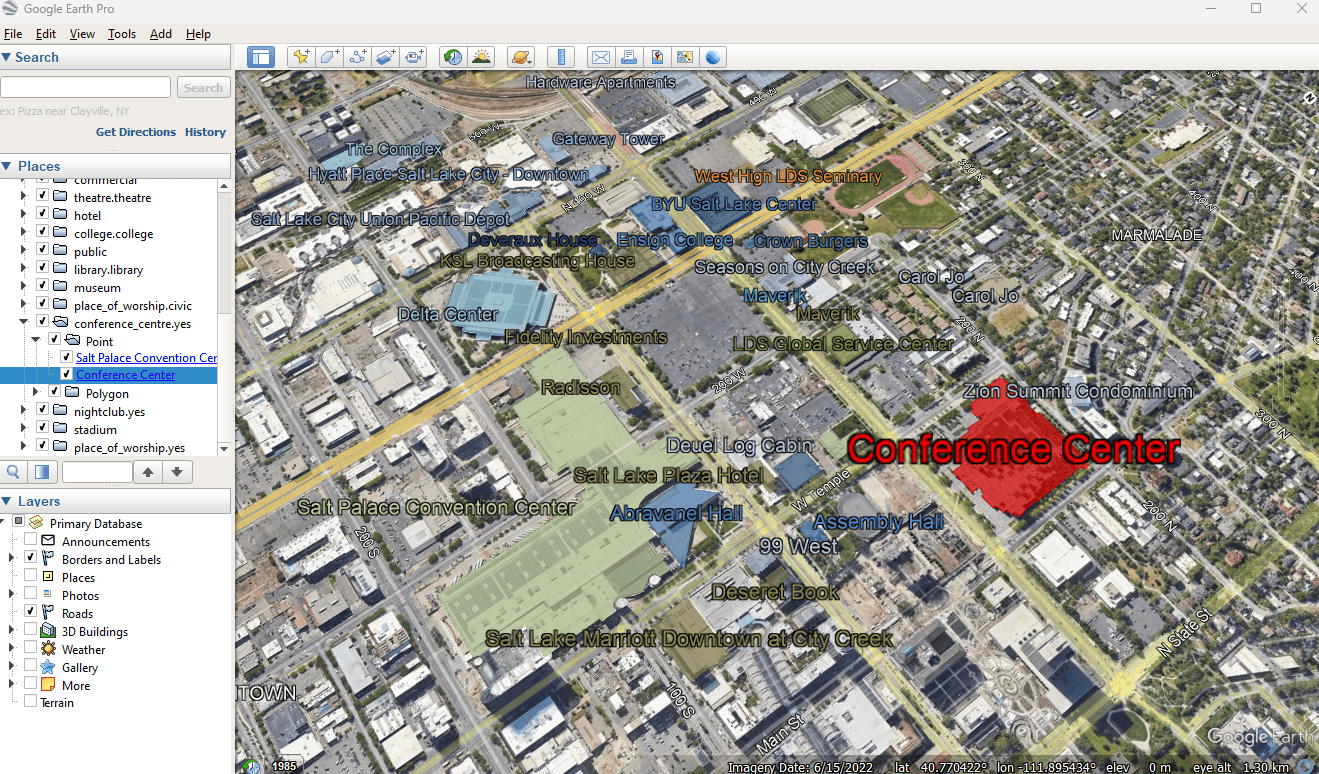The height and width of the screenshot is (774, 1319).
Task: Click the magnifier search-places icon
Action: 14,472
